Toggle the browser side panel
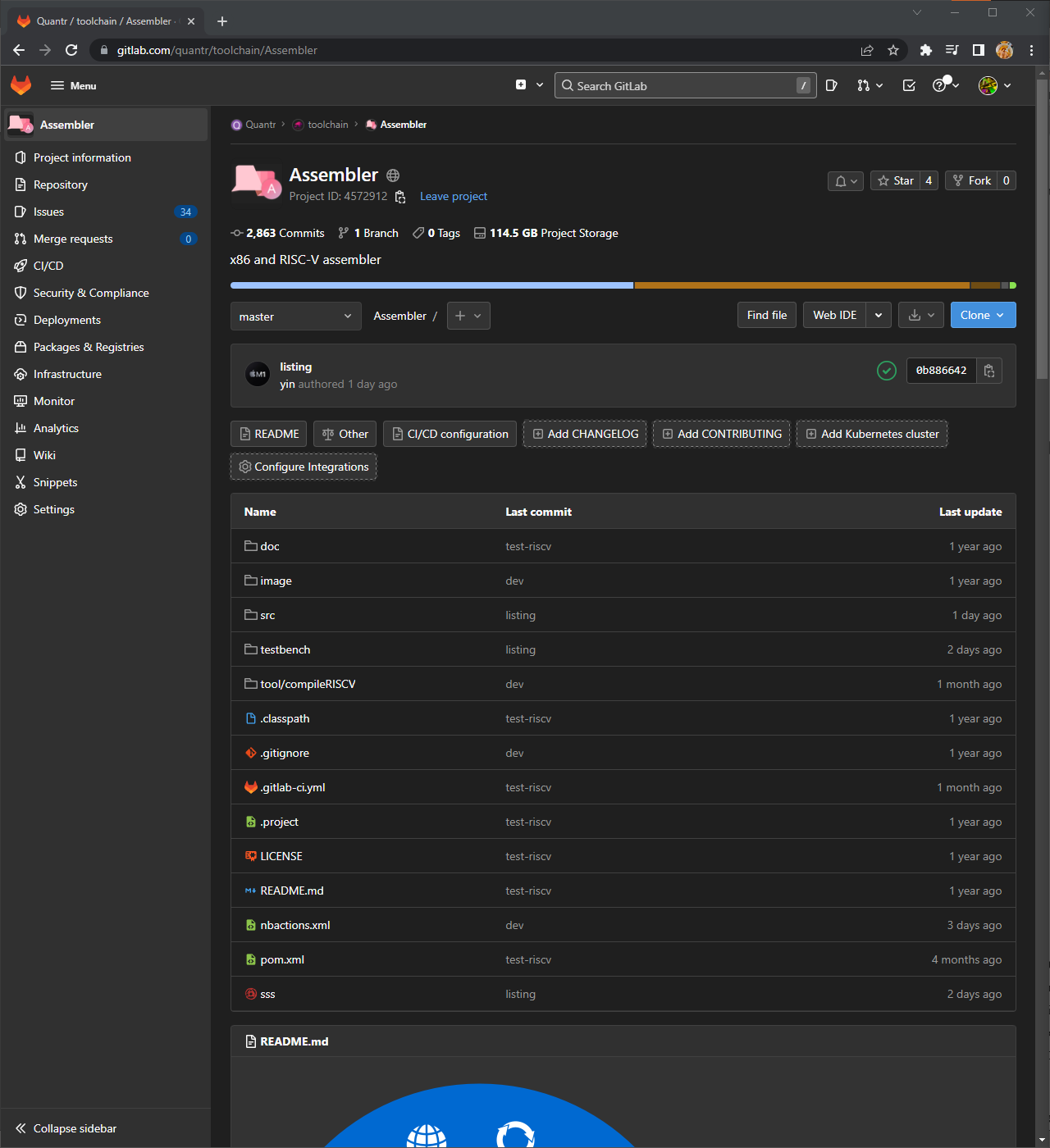Screen dimensions: 1050x1148 (978, 50)
